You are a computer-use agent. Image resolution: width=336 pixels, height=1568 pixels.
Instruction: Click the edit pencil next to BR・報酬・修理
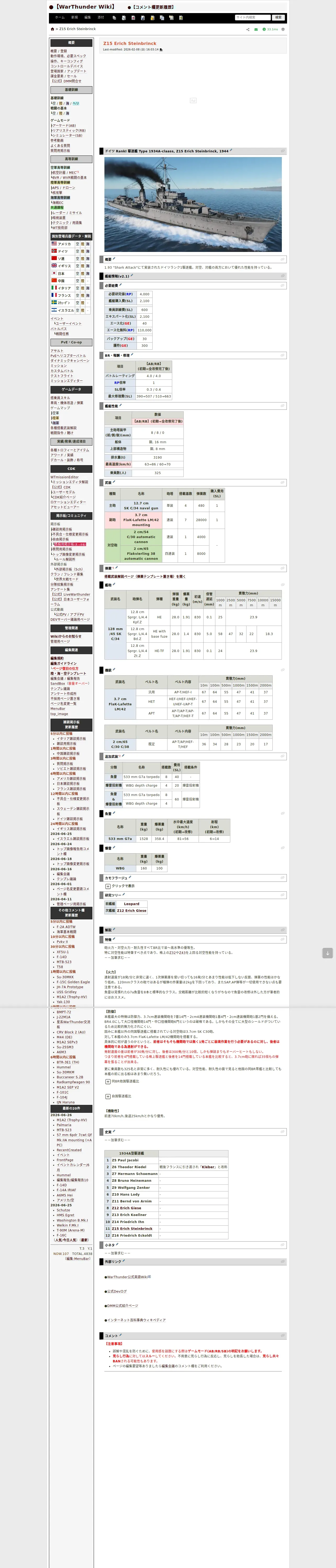click(x=132, y=355)
